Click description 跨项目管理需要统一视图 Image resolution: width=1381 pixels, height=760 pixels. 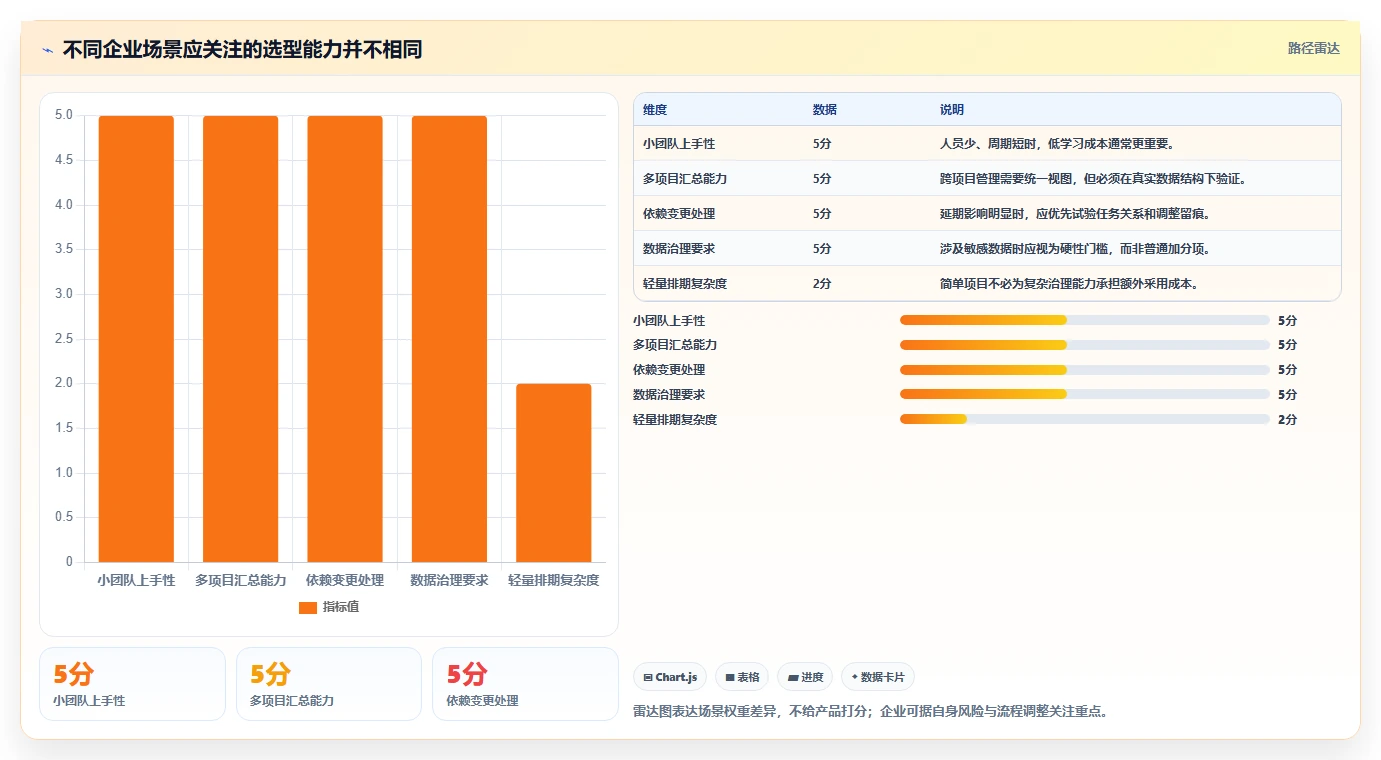click(1093, 179)
